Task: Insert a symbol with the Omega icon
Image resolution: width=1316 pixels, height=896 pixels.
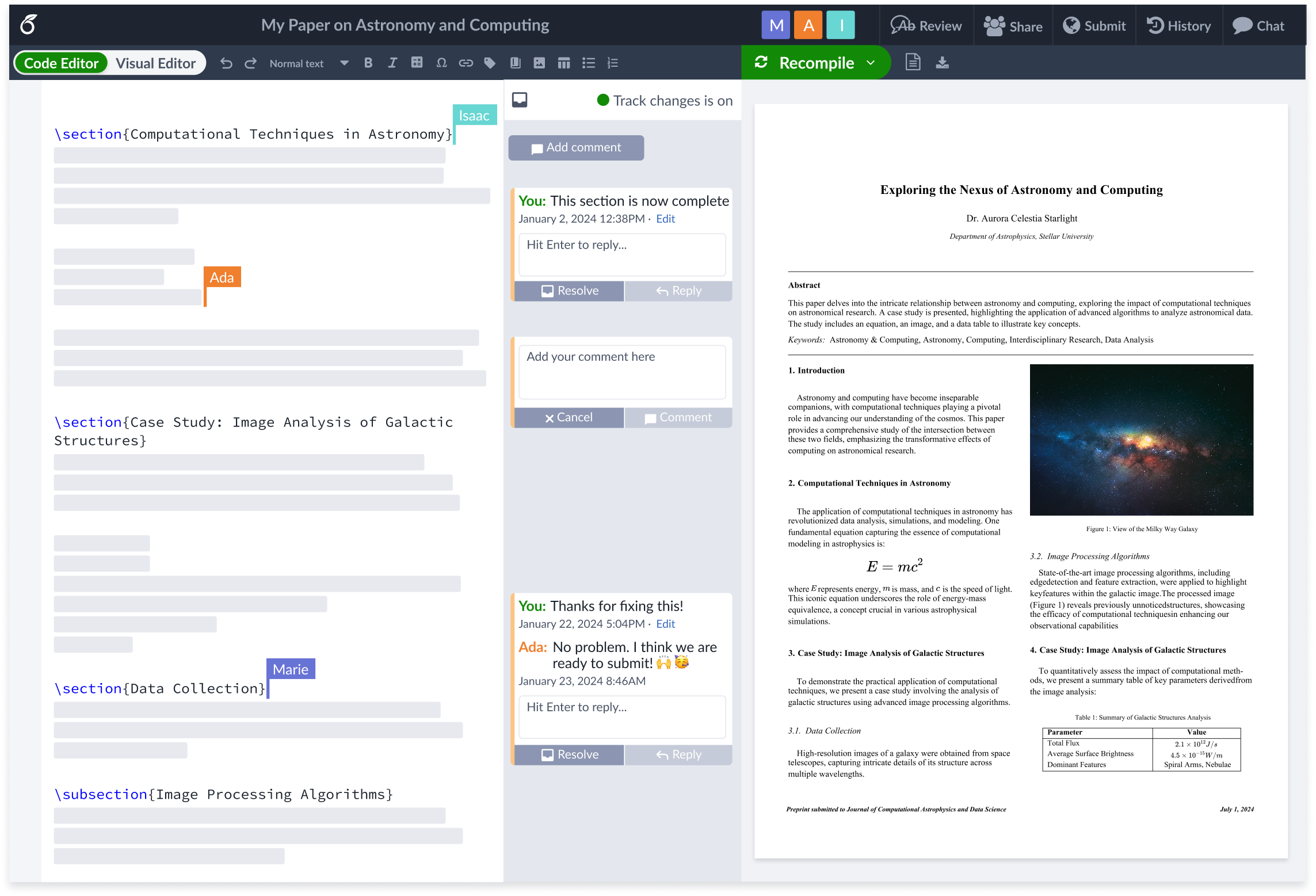Action: pyautogui.click(x=441, y=63)
